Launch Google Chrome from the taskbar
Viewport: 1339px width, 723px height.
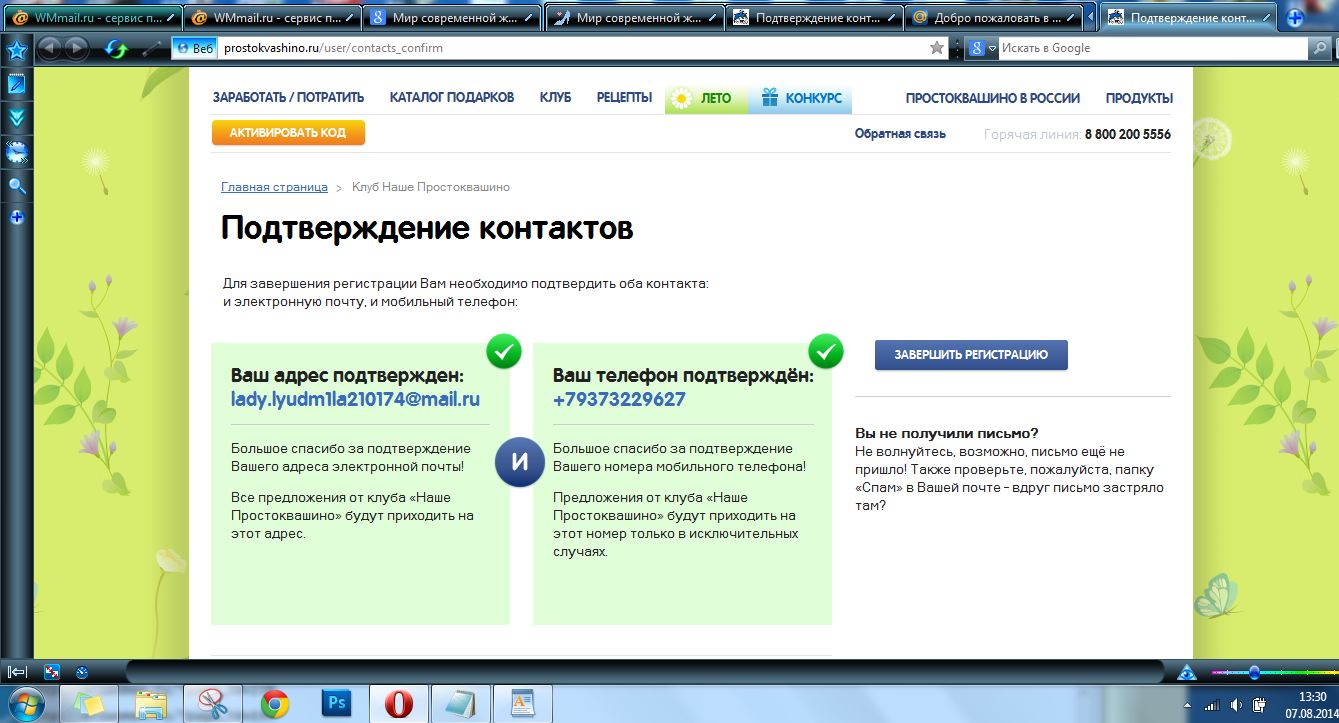(275, 704)
